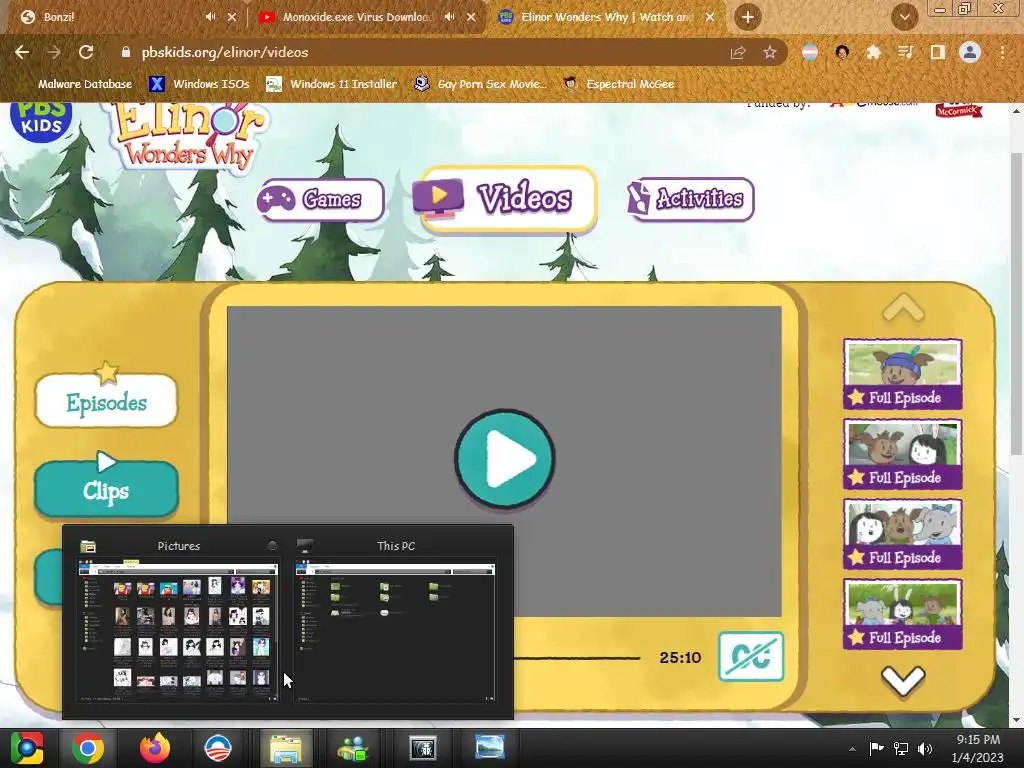Image resolution: width=1024 pixels, height=768 pixels.
Task: Mute the Monoxide.exe tab audio icon
Action: 449,17
